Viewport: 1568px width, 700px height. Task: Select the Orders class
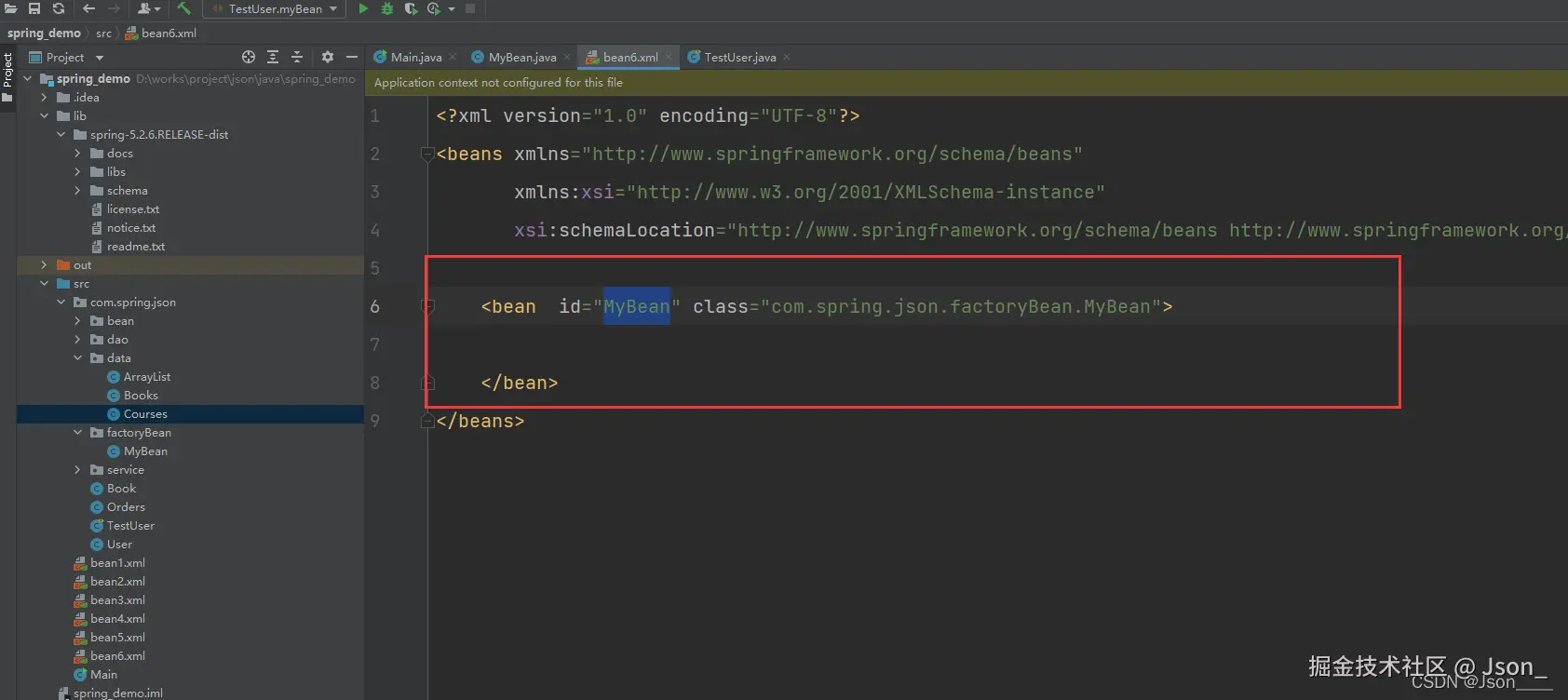(117, 507)
